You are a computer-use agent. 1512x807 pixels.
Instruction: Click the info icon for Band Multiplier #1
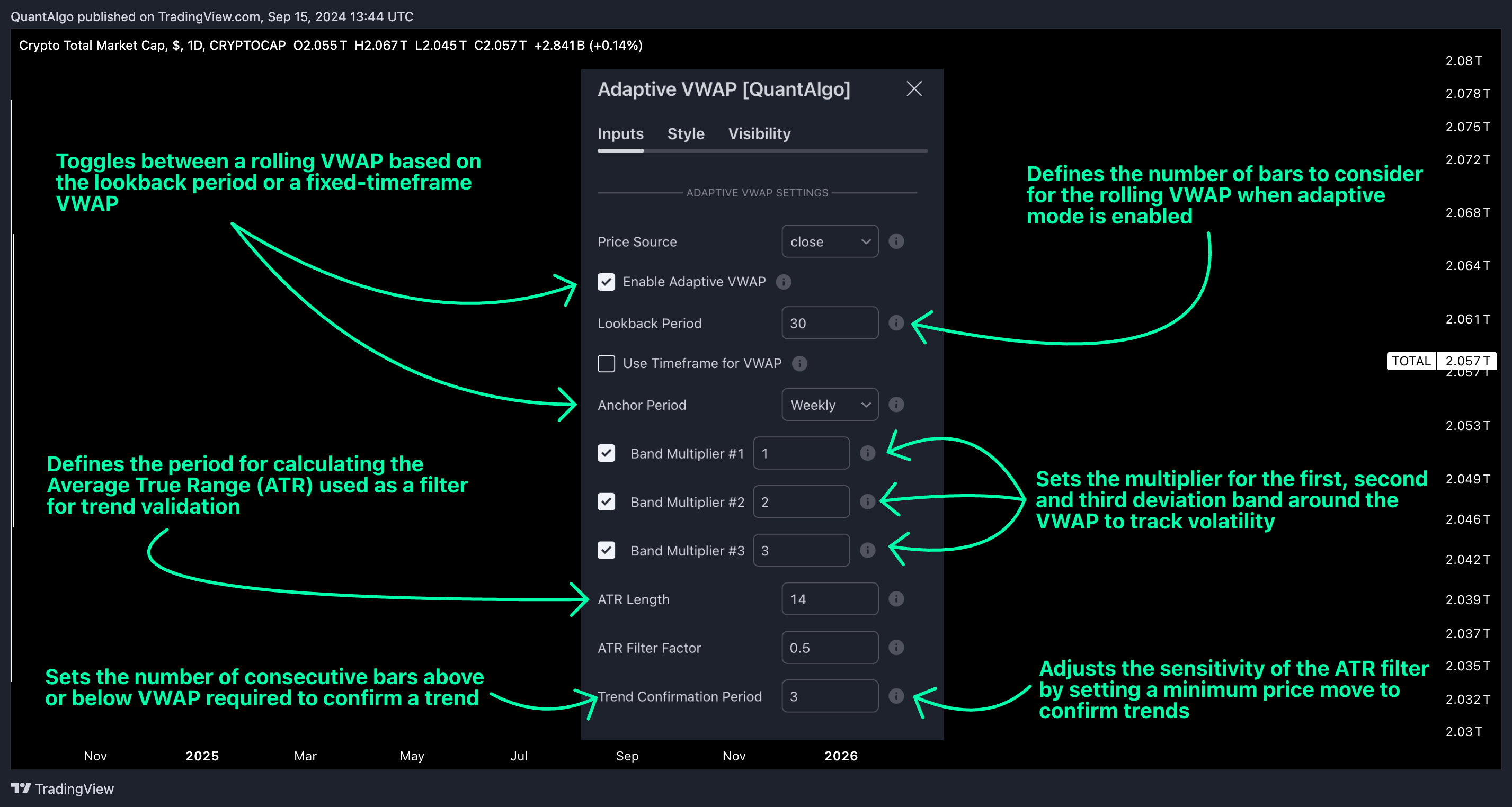pos(867,453)
